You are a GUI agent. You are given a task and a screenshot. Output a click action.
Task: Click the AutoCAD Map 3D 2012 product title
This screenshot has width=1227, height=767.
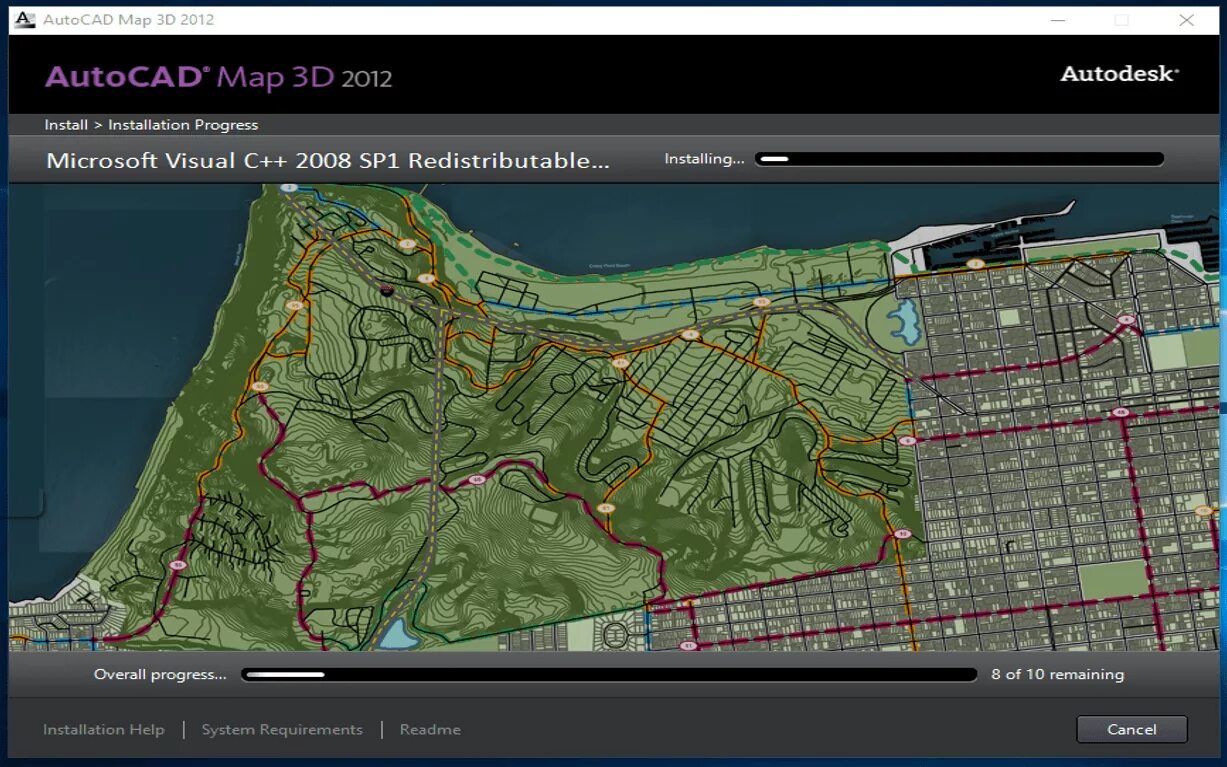[x=218, y=77]
